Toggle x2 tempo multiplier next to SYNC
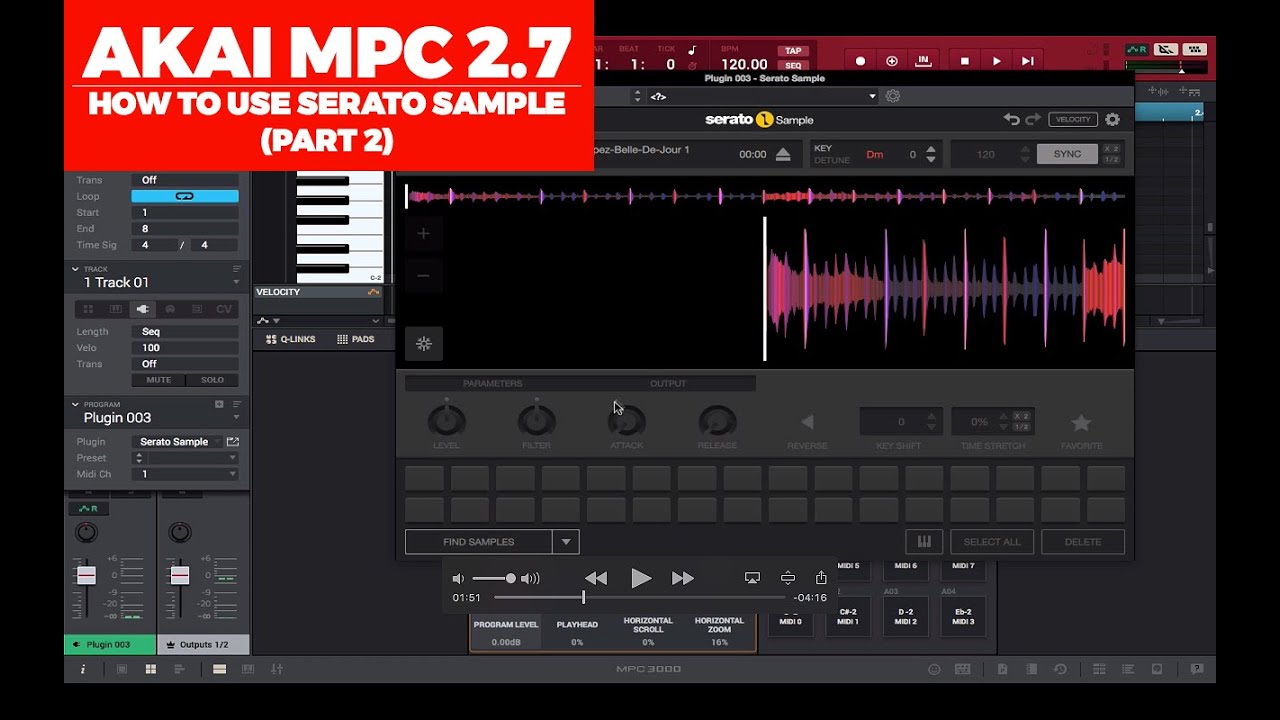The width and height of the screenshot is (1280, 720). coord(1110,149)
